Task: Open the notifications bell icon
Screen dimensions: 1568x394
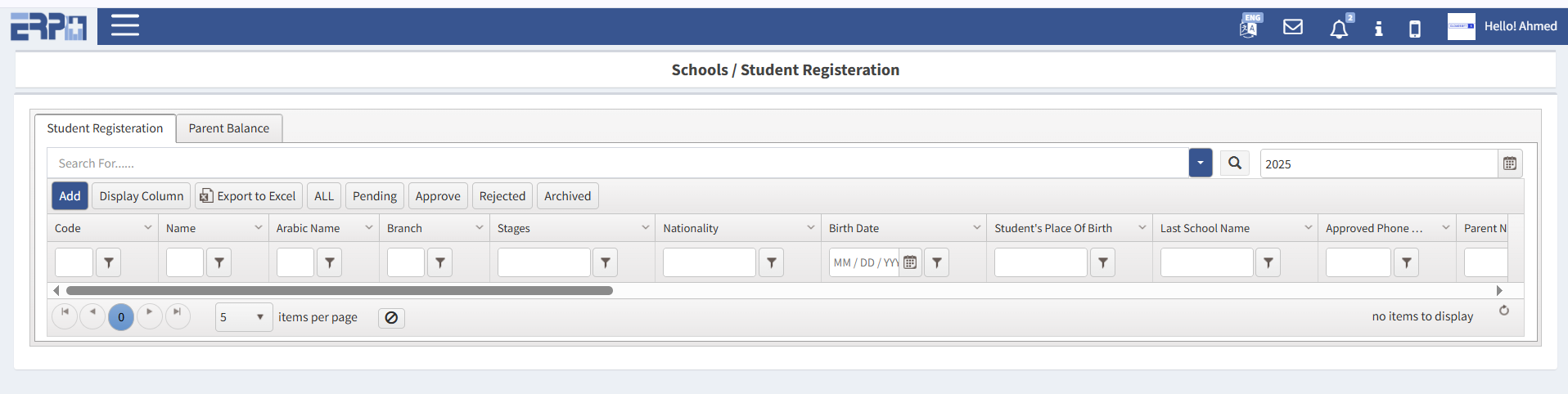Action: tap(1339, 29)
